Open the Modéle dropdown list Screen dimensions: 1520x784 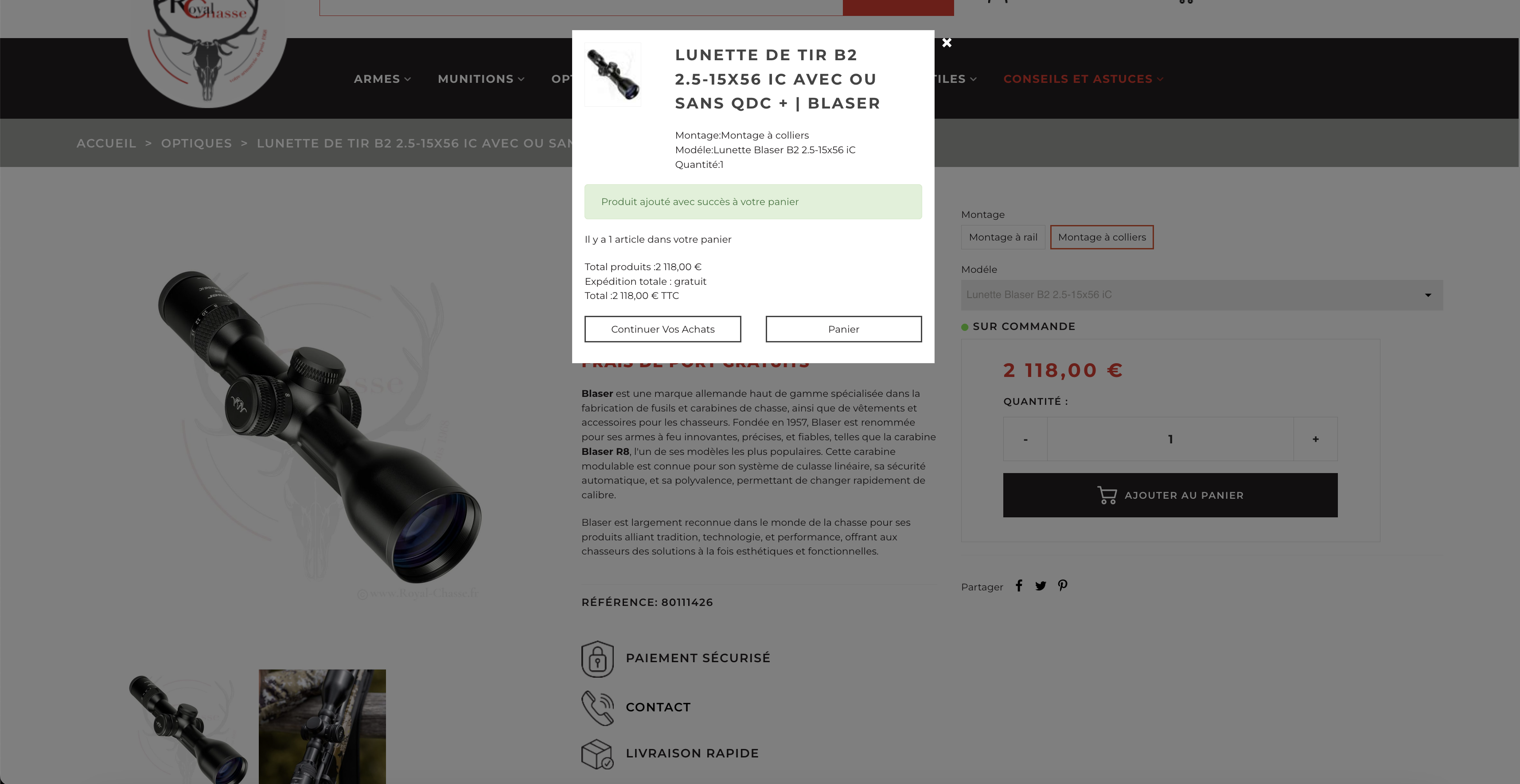pos(1202,295)
